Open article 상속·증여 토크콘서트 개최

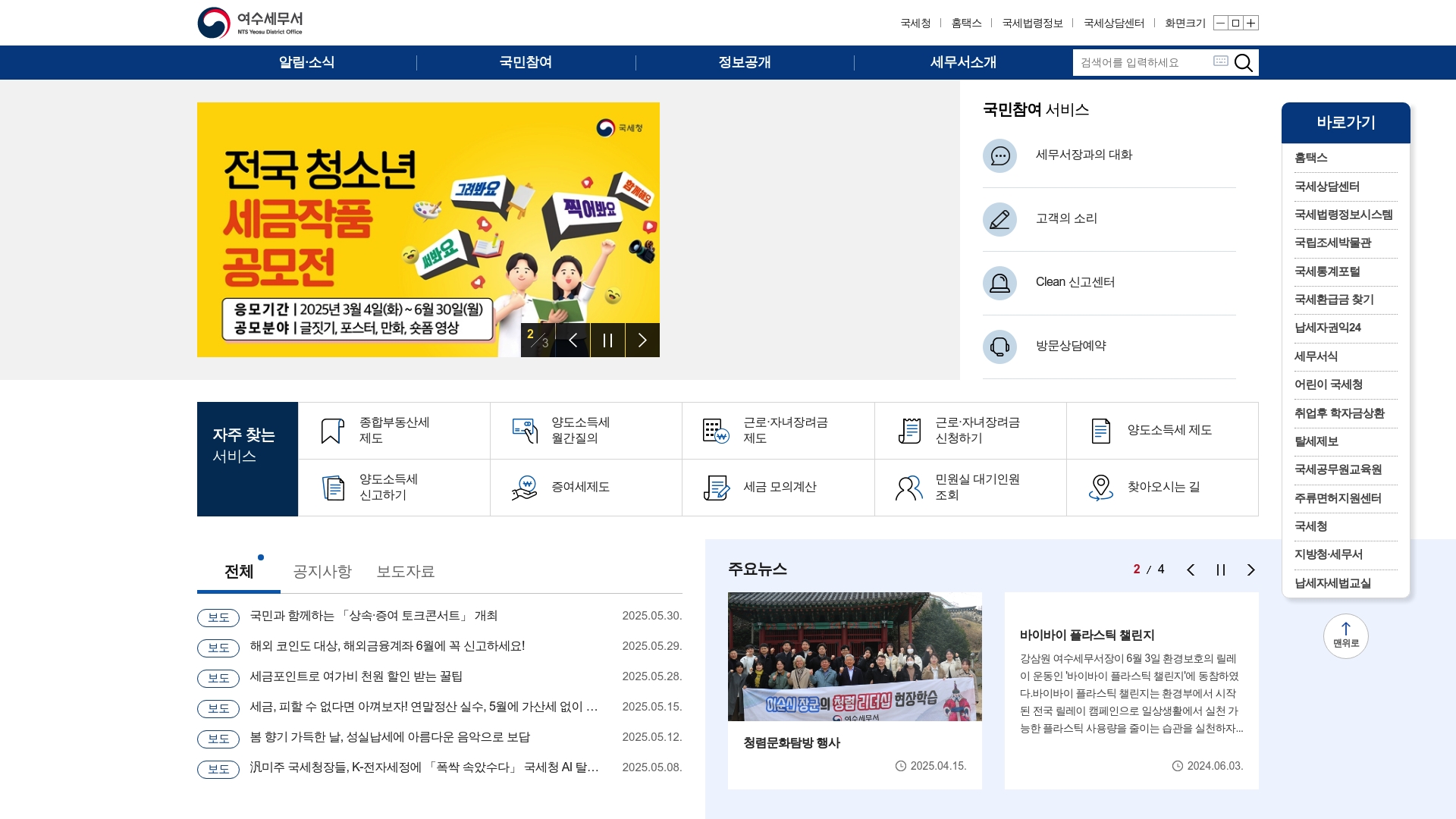click(373, 616)
